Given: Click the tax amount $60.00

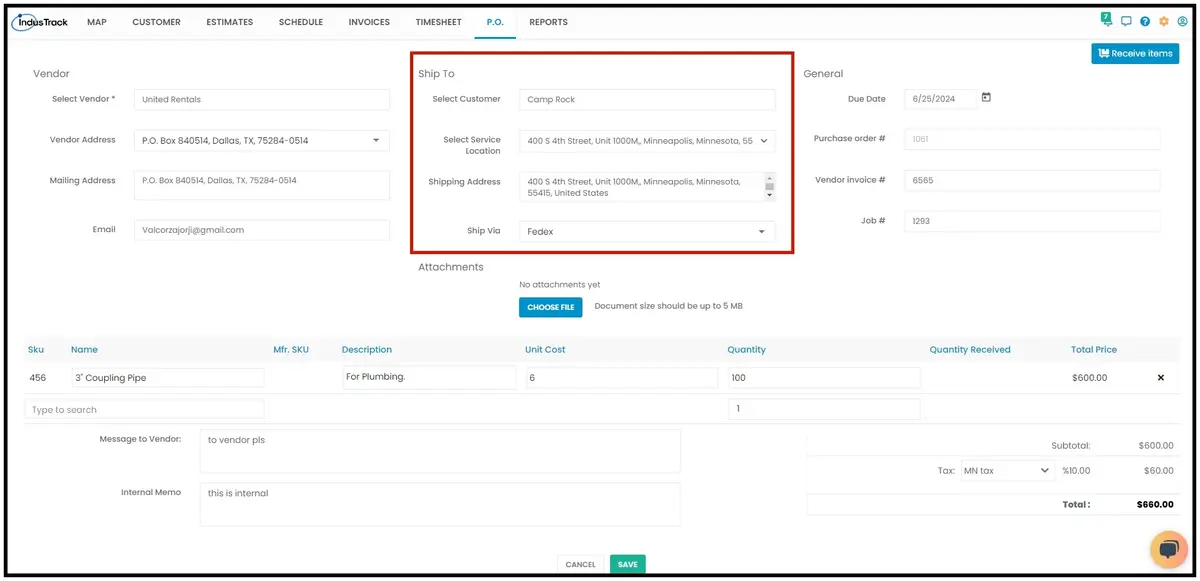Looking at the screenshot, I should 1159,470.
